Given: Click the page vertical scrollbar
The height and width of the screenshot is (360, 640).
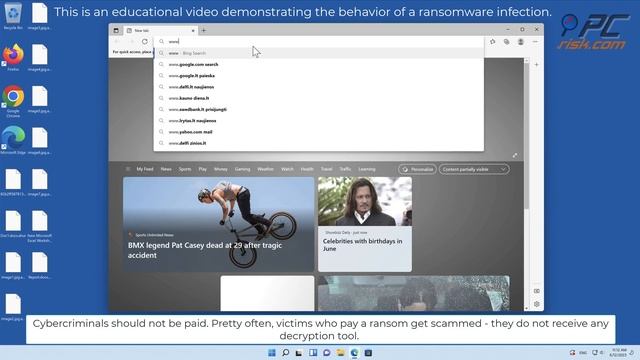Looking at the screenshot, I should point(527,135).
